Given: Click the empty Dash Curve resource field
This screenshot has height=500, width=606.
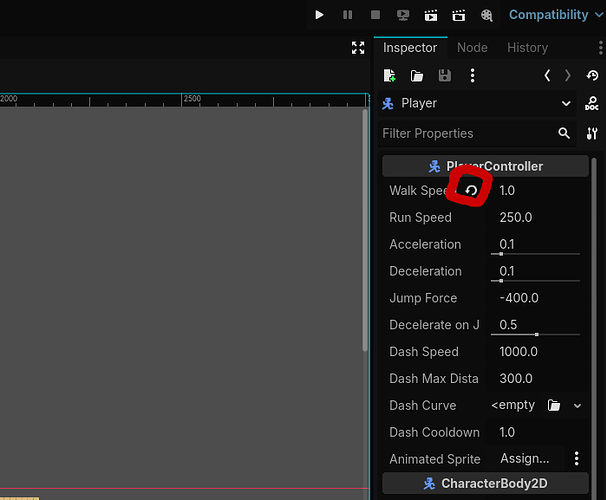Looking at the screenshot, I should point(513,405).
